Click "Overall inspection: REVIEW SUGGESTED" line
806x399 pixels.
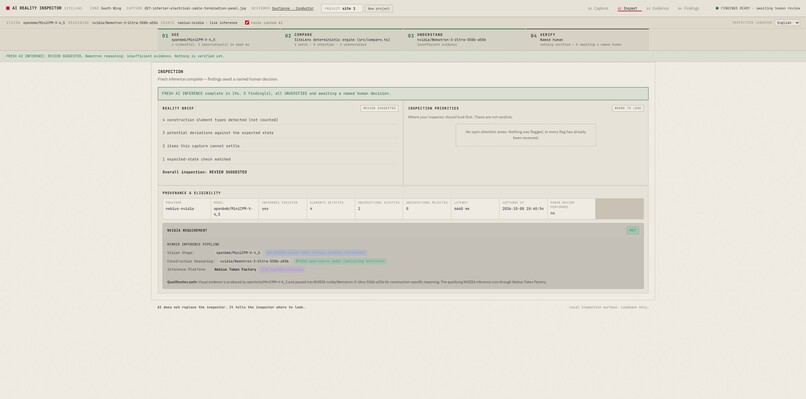(205, 172)
